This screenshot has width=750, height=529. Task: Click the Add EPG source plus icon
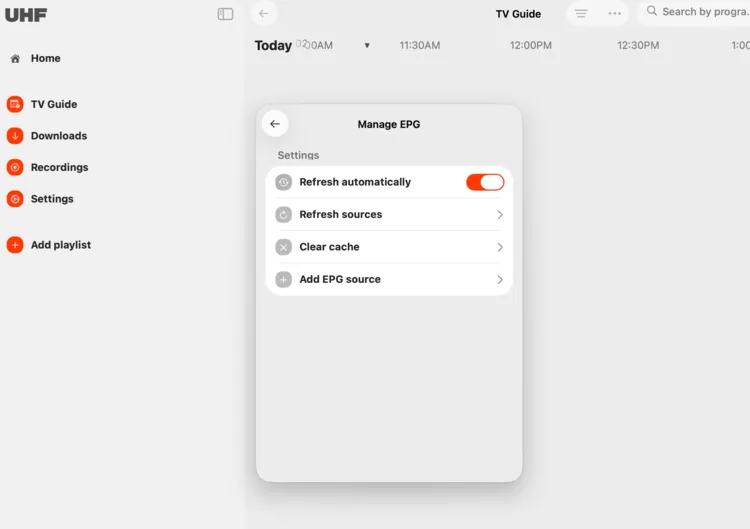(284, 279)
